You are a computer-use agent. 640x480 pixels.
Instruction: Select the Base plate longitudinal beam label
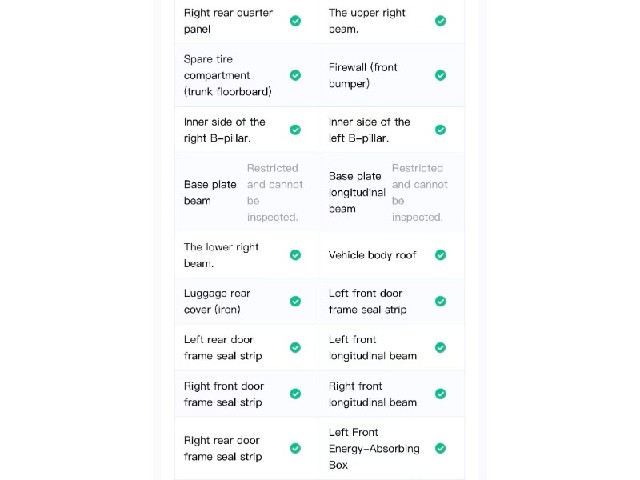point(357,192)
